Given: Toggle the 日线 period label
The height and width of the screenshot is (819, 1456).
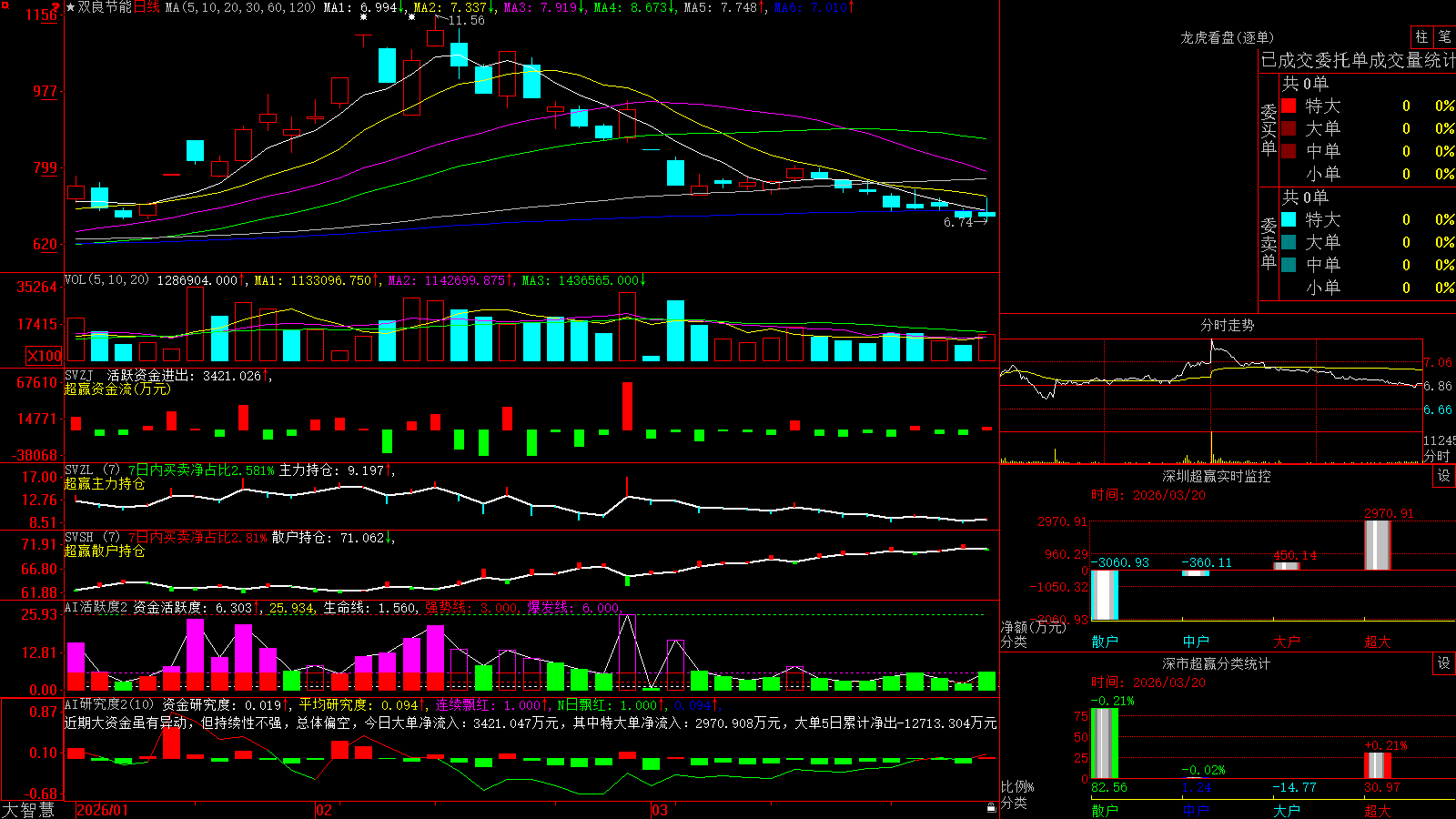Looking at the screenshot, I should coord(147,7).
